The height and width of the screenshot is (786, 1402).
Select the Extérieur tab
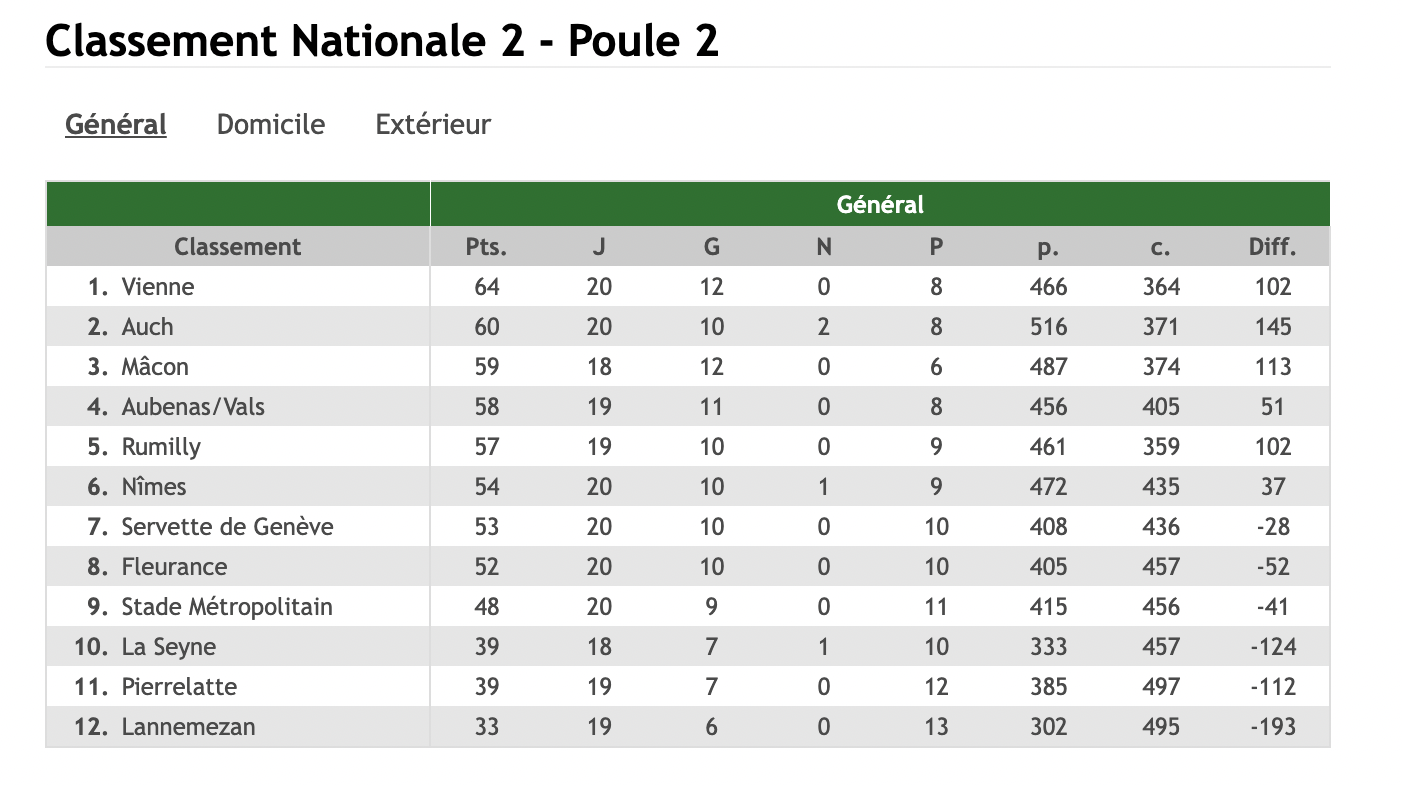pyautogui.click(x=433, y=125)
